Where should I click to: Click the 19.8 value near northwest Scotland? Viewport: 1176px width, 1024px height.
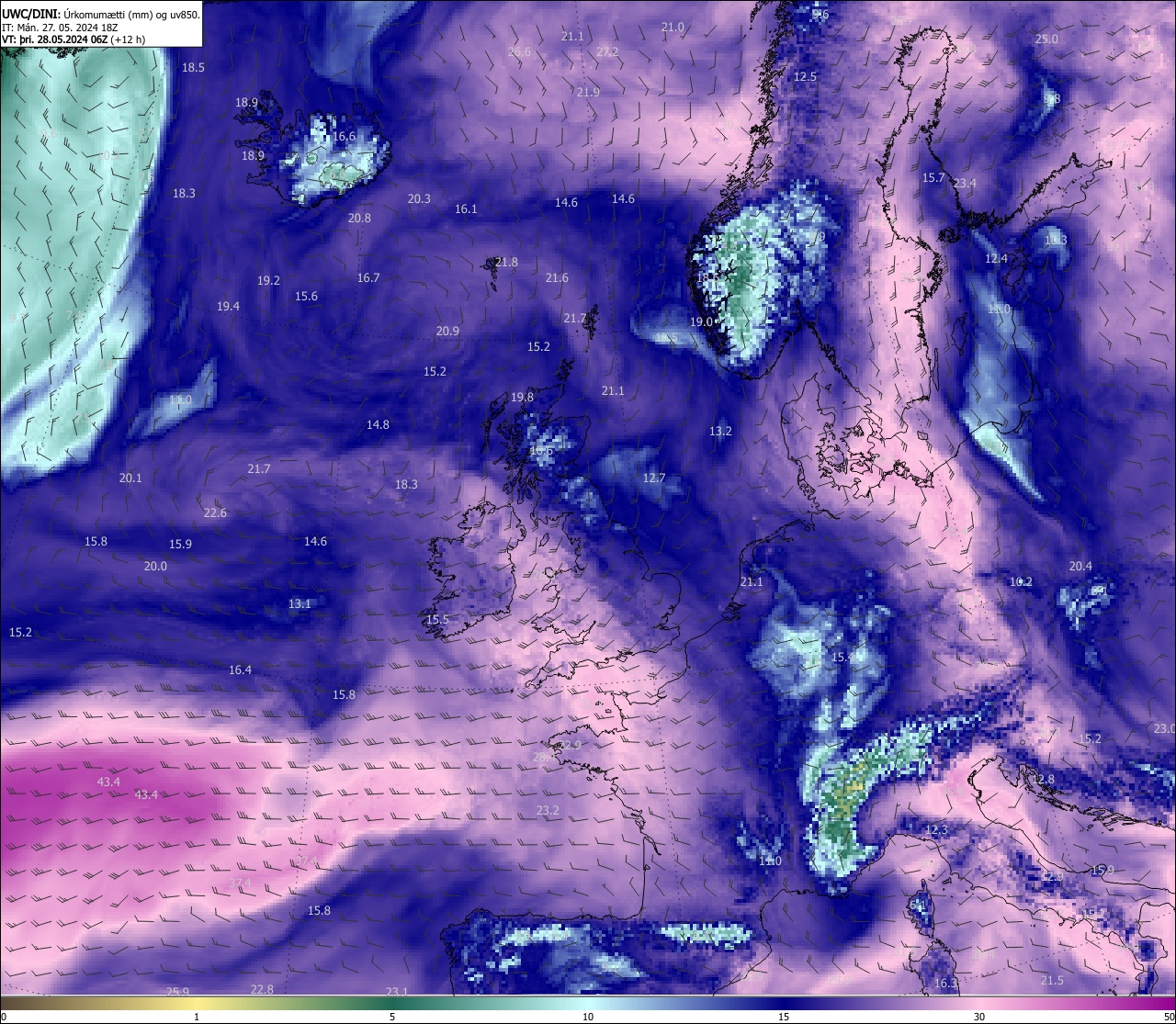click(522, 397)
